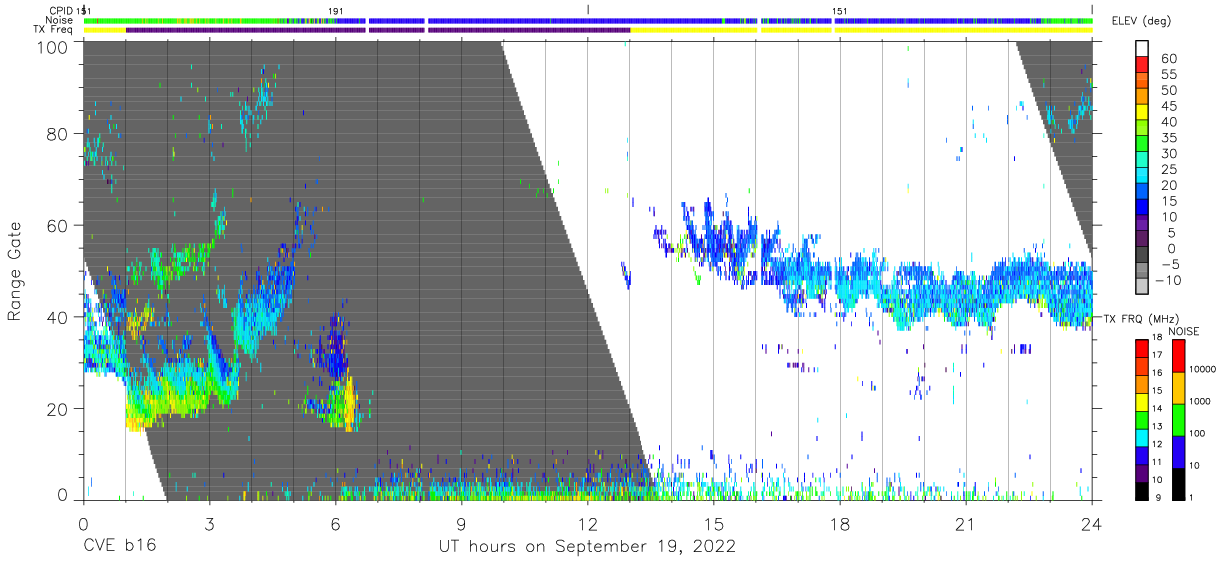The height and width of the screenshot is (567, 1228).
Task: Click the '18' tick label on the UT hours axis
Action: (x=839, y=525)
